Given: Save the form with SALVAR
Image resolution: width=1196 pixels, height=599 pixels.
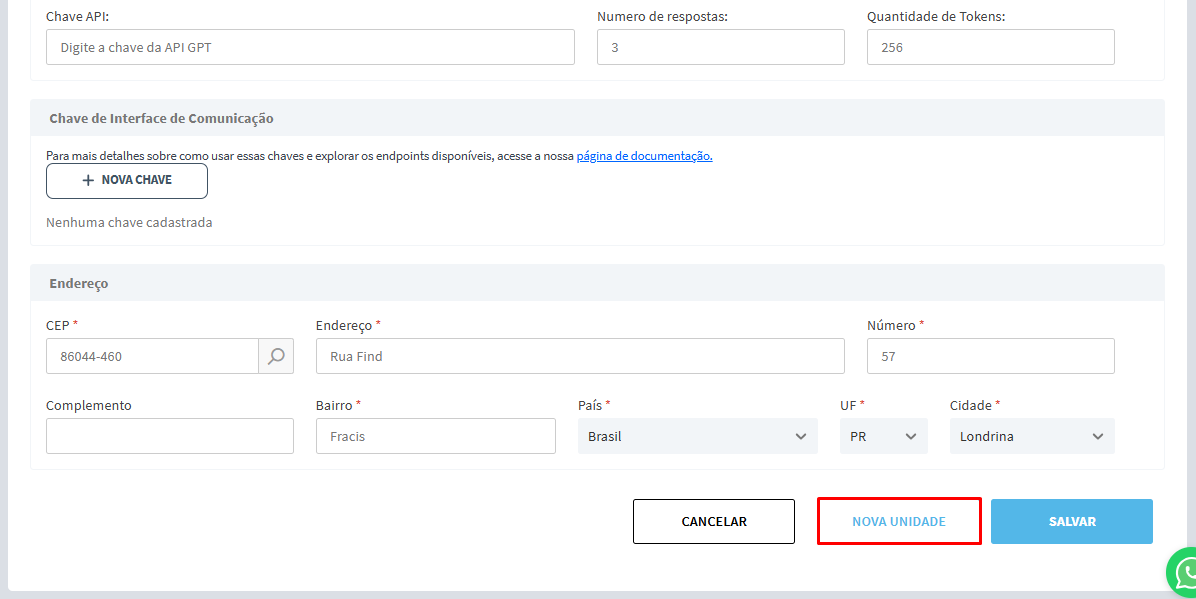Looking at the screenshot, I should click(1072, 521).
